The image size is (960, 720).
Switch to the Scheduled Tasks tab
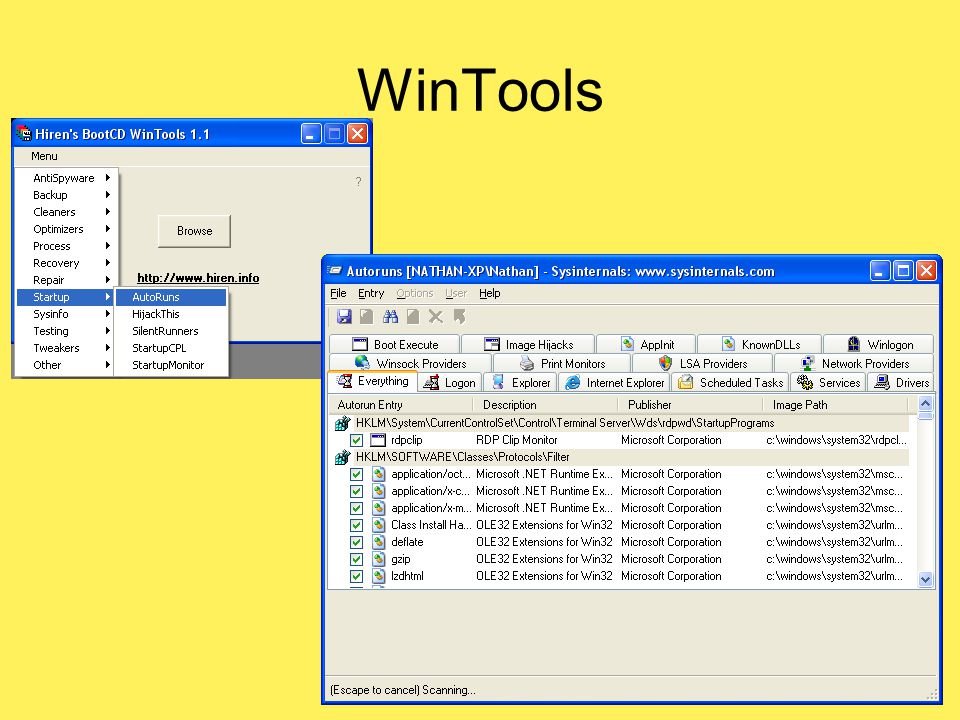click(x=730, y=383)
